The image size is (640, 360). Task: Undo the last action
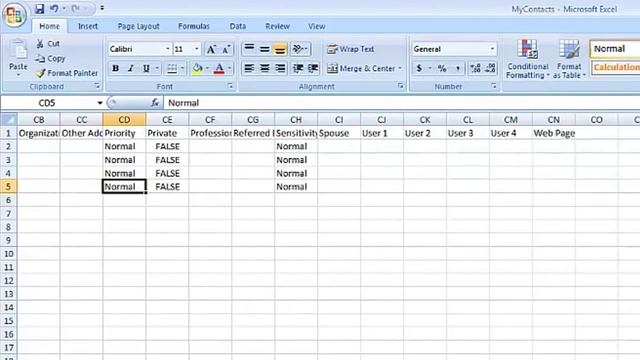click(x=54, y=9)
